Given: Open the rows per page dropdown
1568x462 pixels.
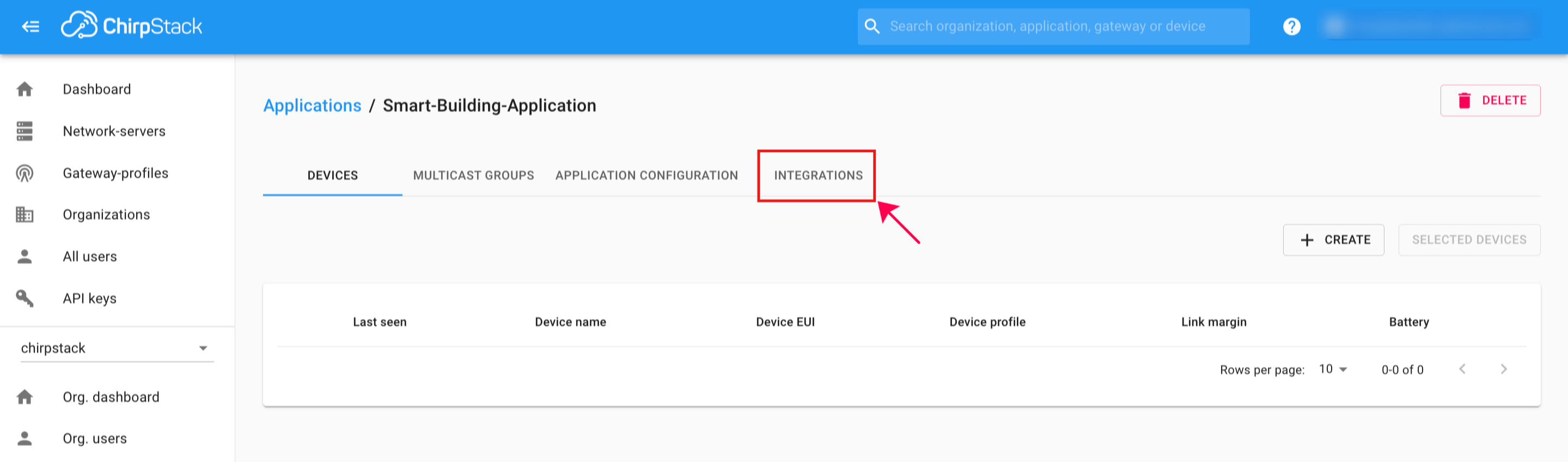Looking at the screenshot, I should click(x=1333, y=369).
